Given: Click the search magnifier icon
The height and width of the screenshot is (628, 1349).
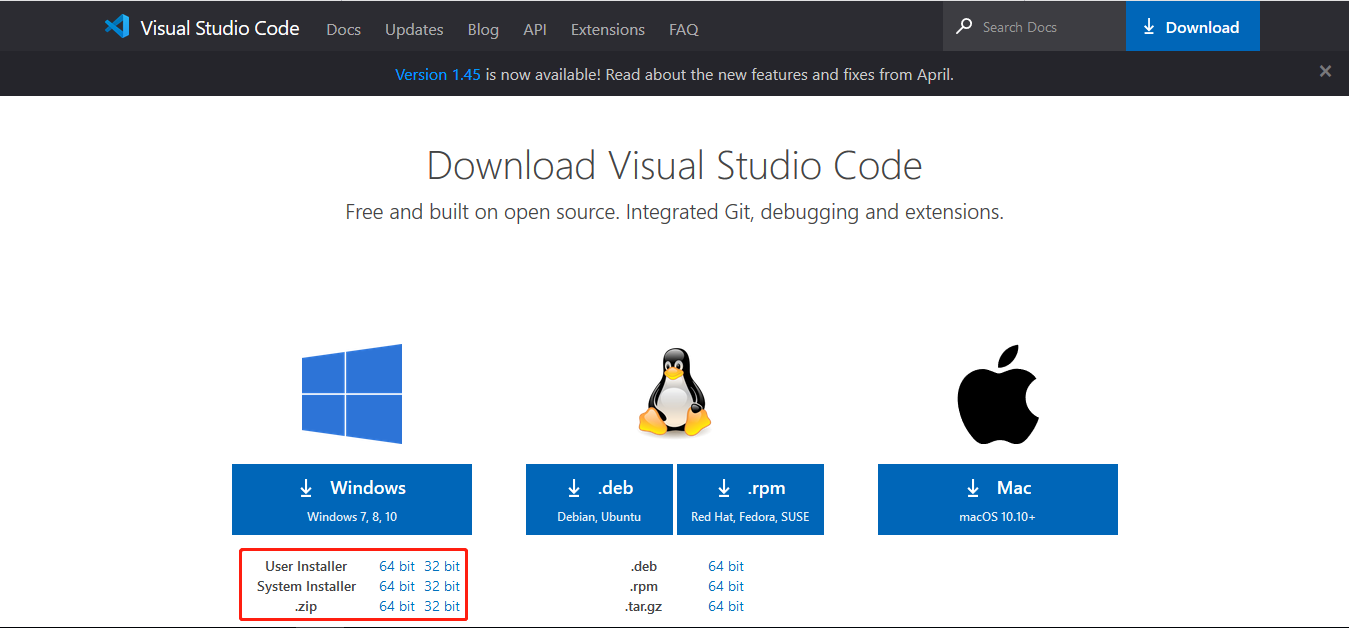Looking at the screenshot, I should [x=964, y=27].
